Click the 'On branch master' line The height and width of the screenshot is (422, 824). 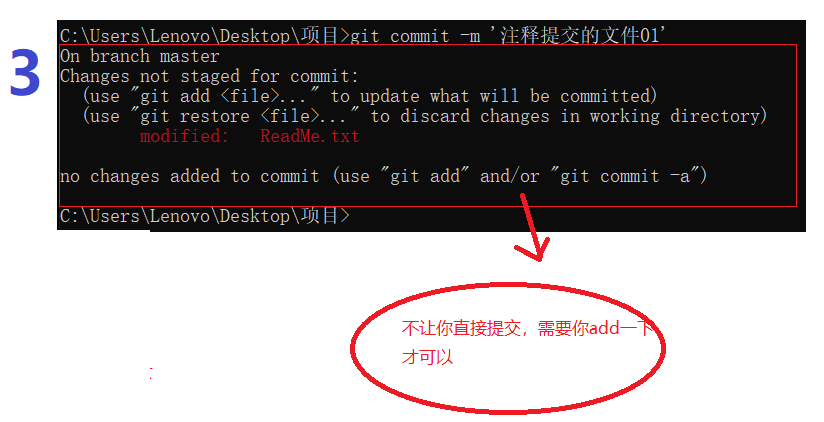(x=140, y=56)
